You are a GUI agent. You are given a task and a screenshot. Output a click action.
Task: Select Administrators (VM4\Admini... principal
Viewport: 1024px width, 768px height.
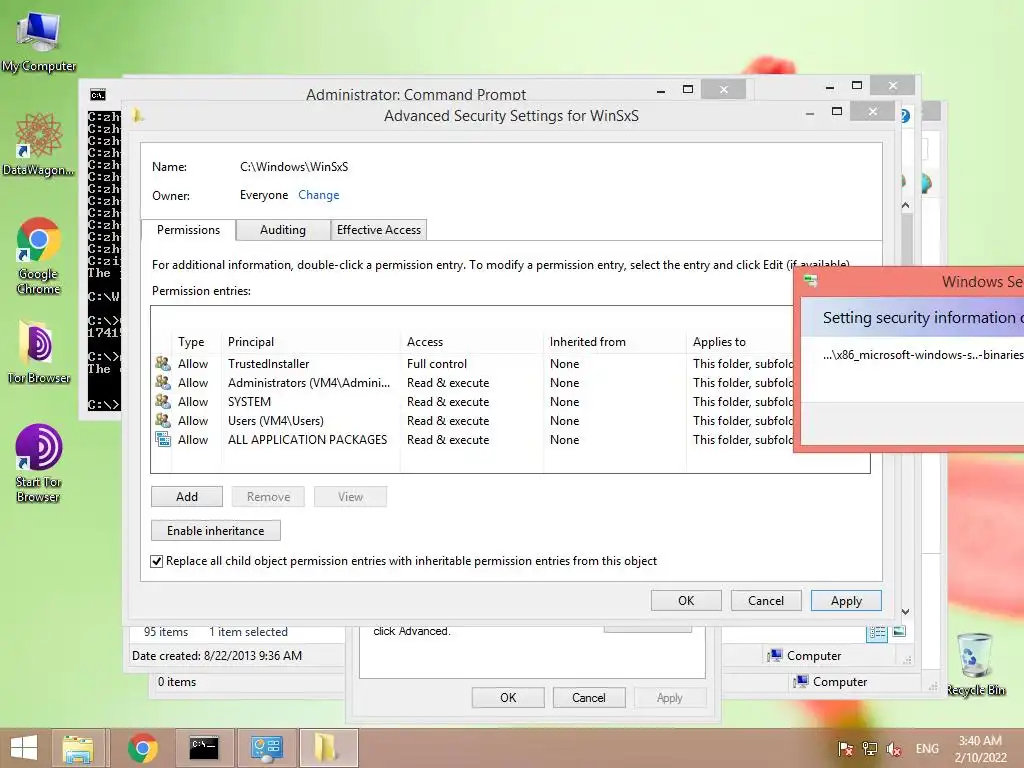pos(309,383)
